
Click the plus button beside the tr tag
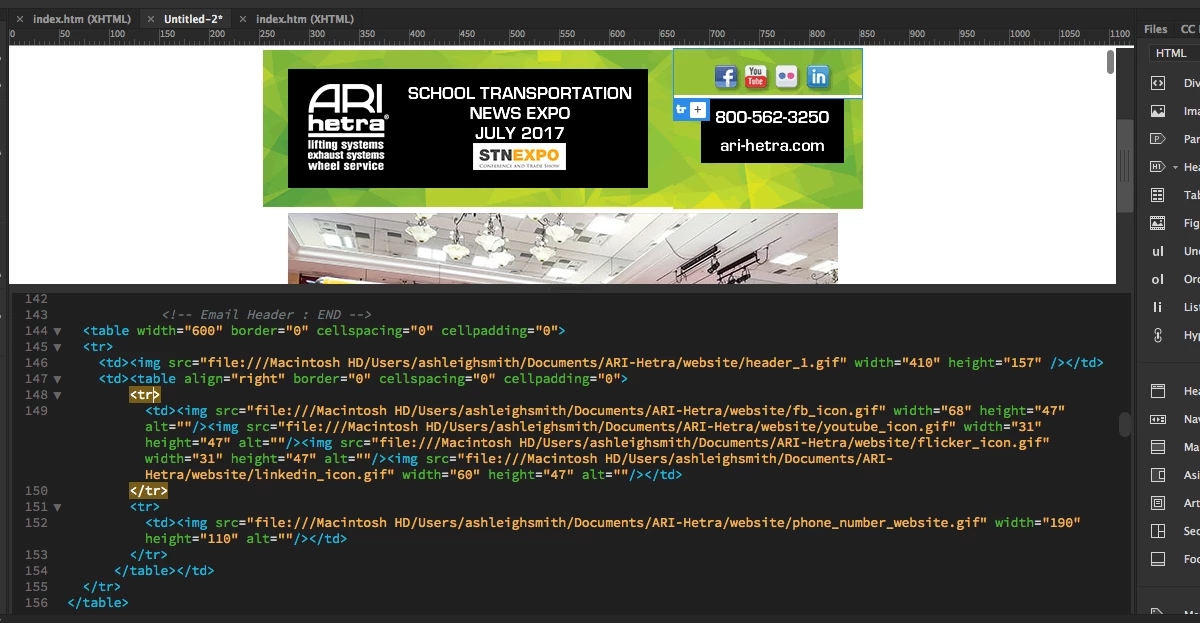click(698, 109)
